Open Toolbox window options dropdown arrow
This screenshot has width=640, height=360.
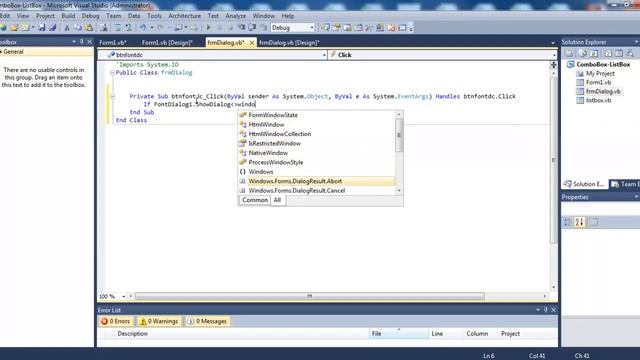[74, 42]
